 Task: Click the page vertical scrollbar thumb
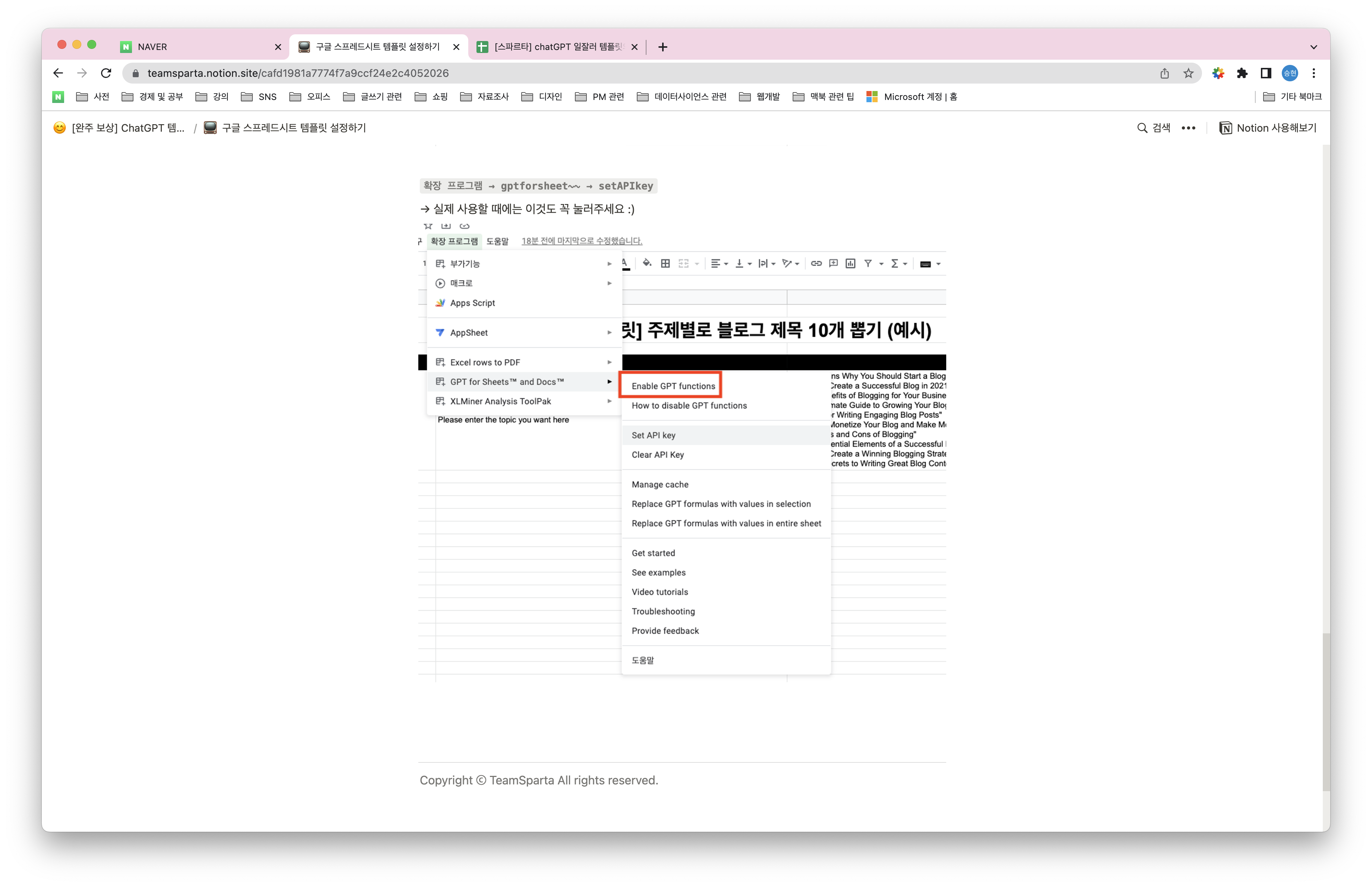pos(1326,711)
